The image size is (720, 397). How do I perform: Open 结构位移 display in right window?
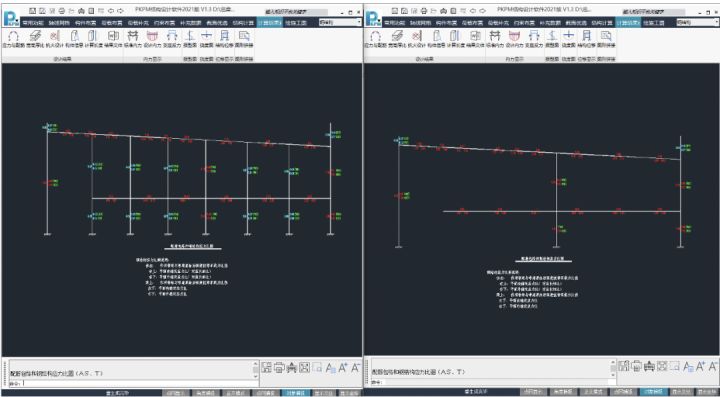(586, 39)
